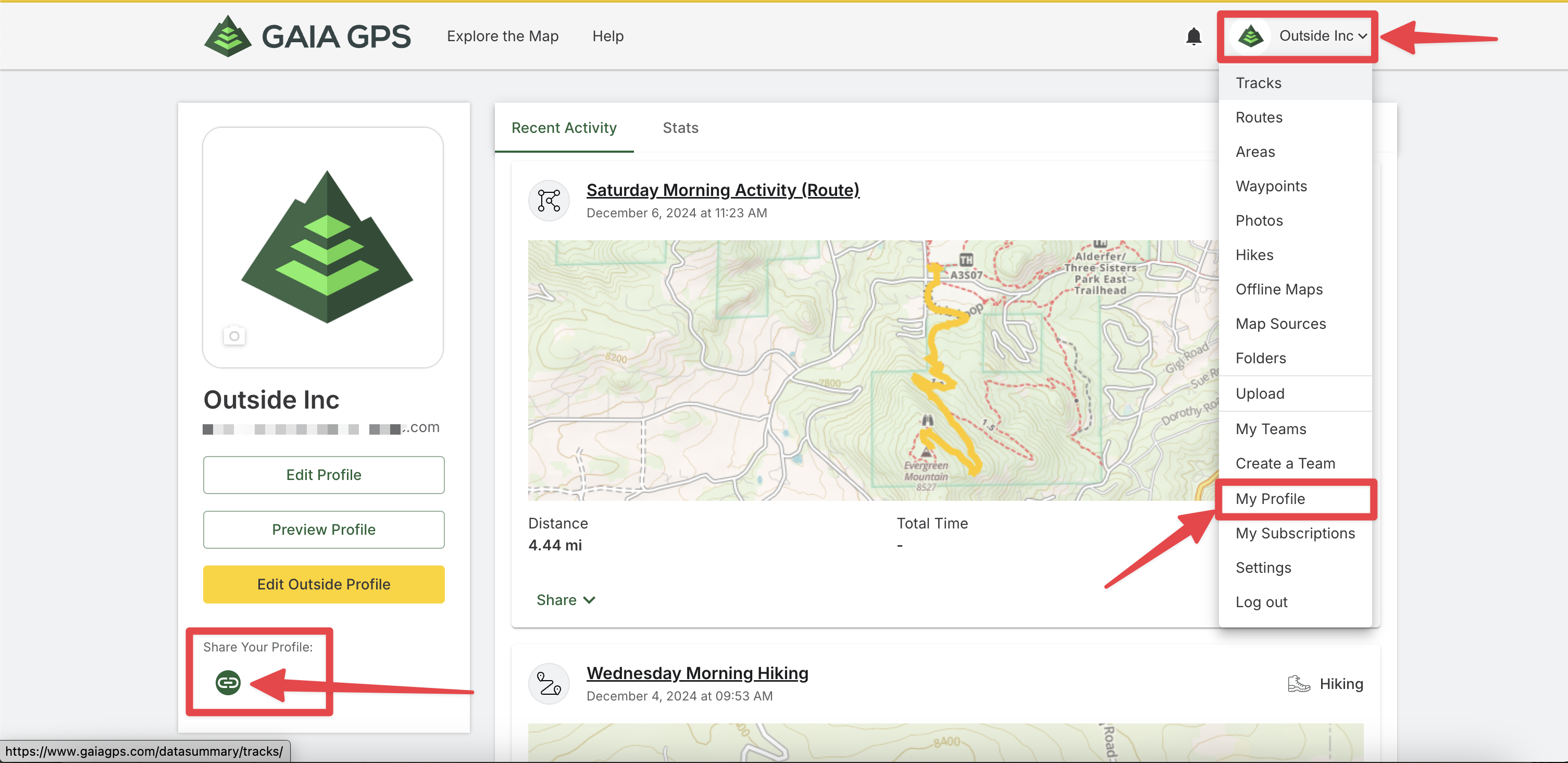Click the Hiking activity label
The image size is (1568, 763).
[1341, 684]
